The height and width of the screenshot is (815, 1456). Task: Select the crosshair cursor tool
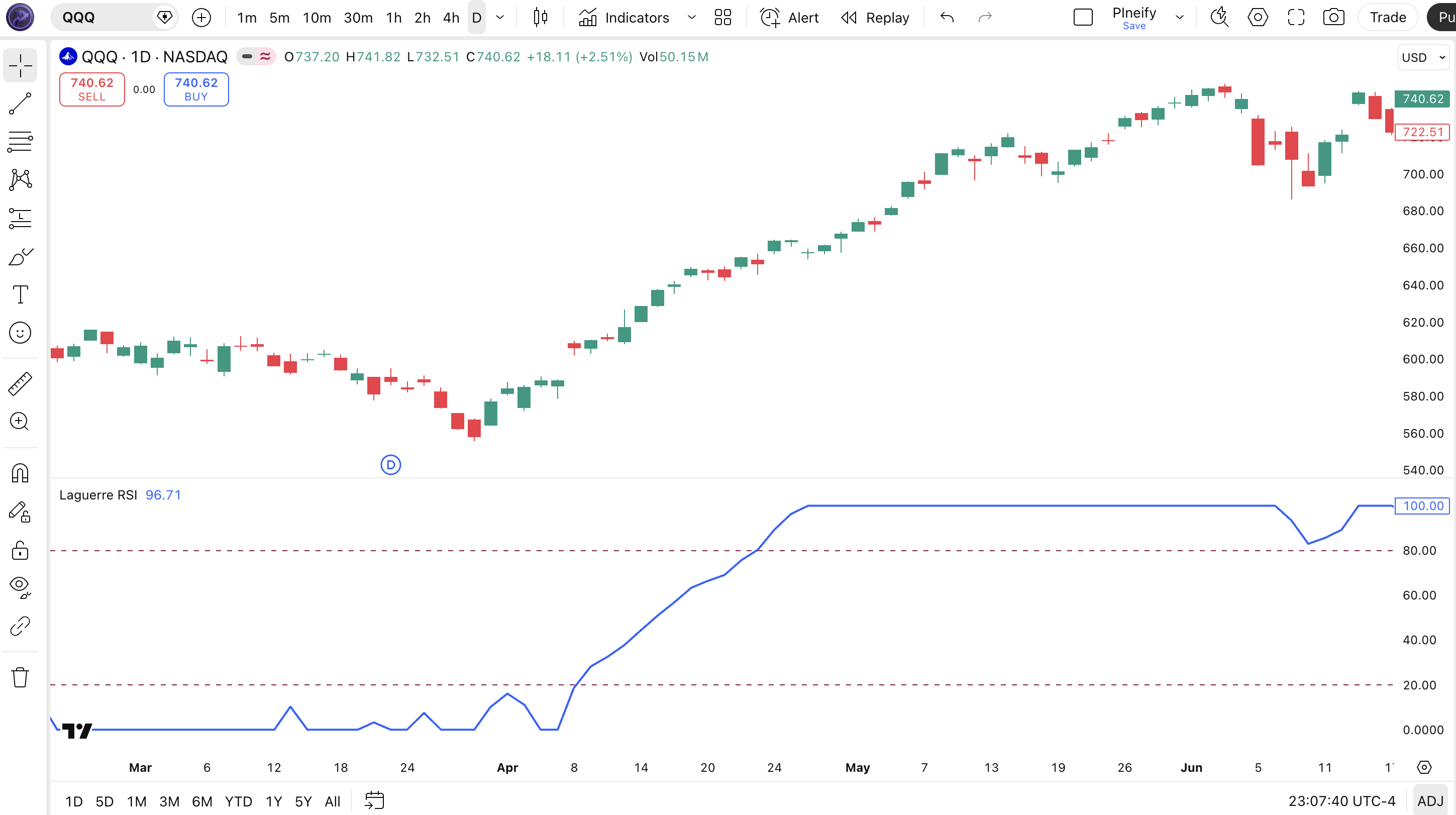click(x=20, y=65)
